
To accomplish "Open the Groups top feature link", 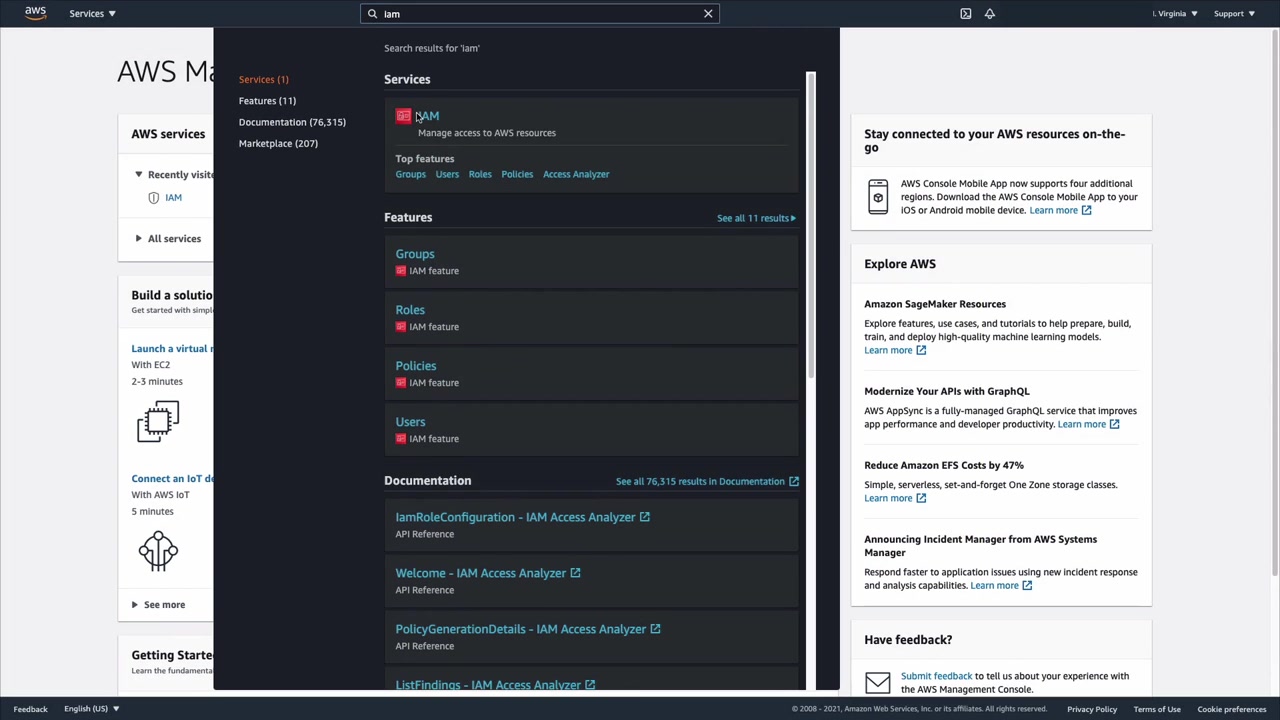I will (x=410, y=174).
